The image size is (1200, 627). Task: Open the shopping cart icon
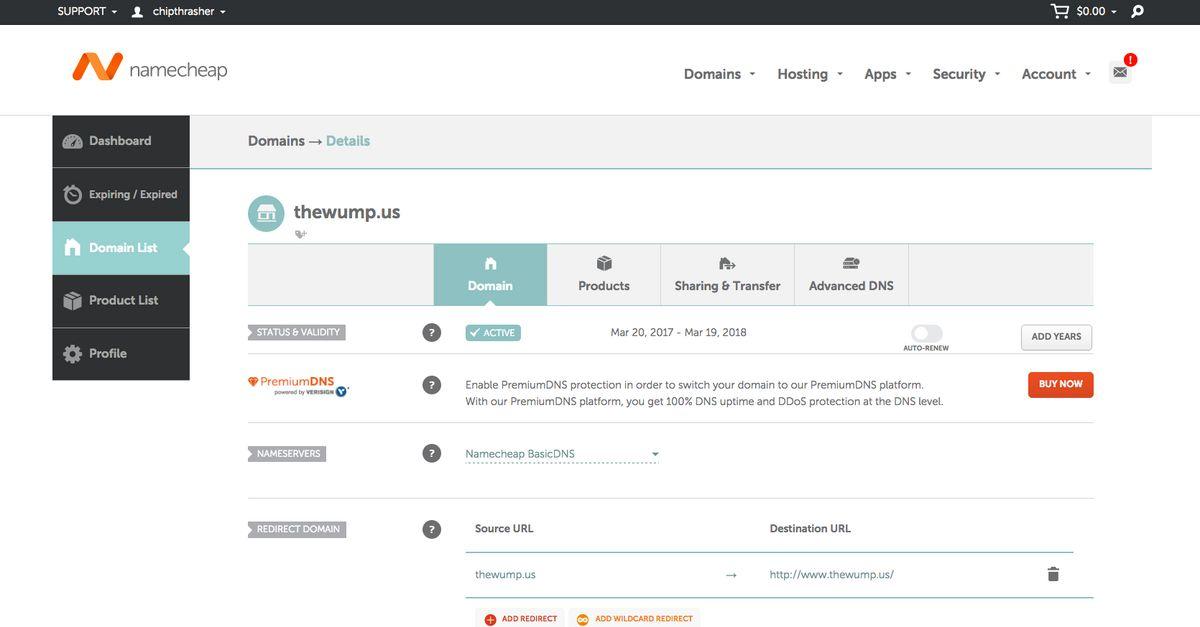click(x=1060, y=12)
